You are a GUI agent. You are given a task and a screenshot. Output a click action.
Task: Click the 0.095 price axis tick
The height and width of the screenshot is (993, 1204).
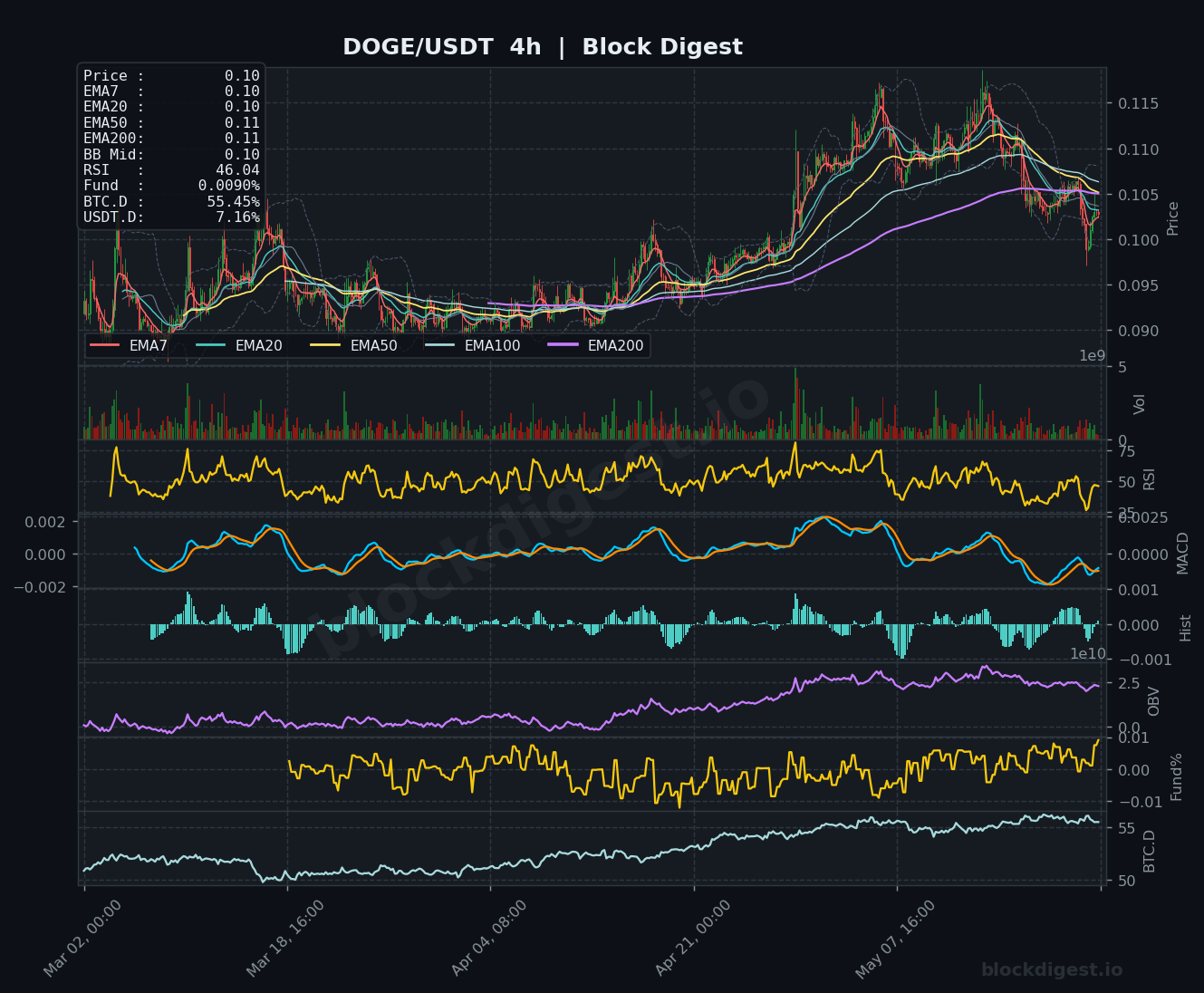1138,285
